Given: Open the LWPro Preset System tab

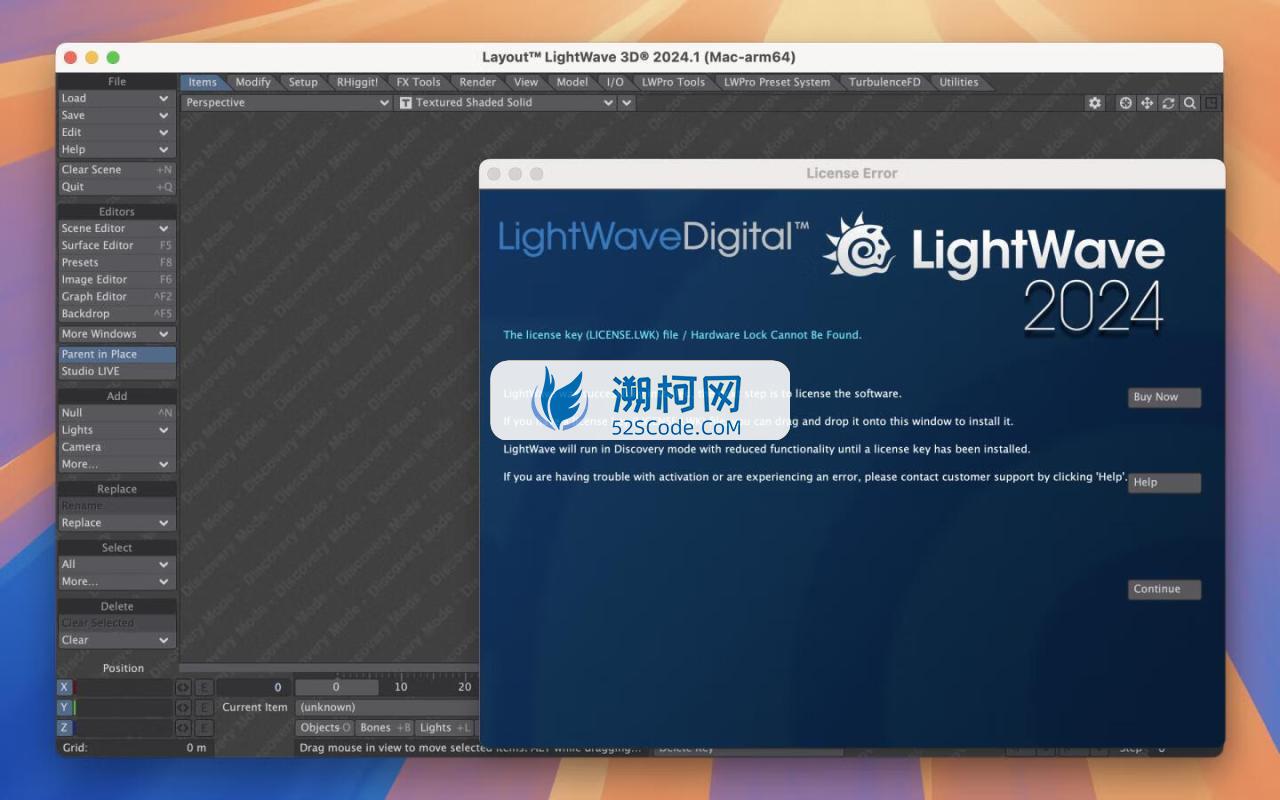Looking at the screenshot, I should tap(777, 82).
